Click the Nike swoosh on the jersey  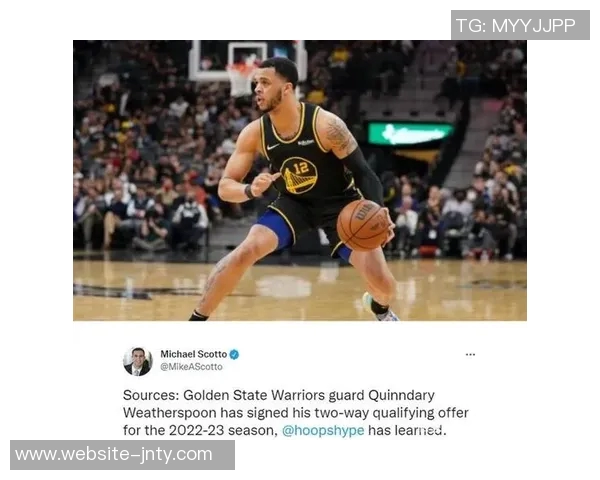(x=272, y=147)
